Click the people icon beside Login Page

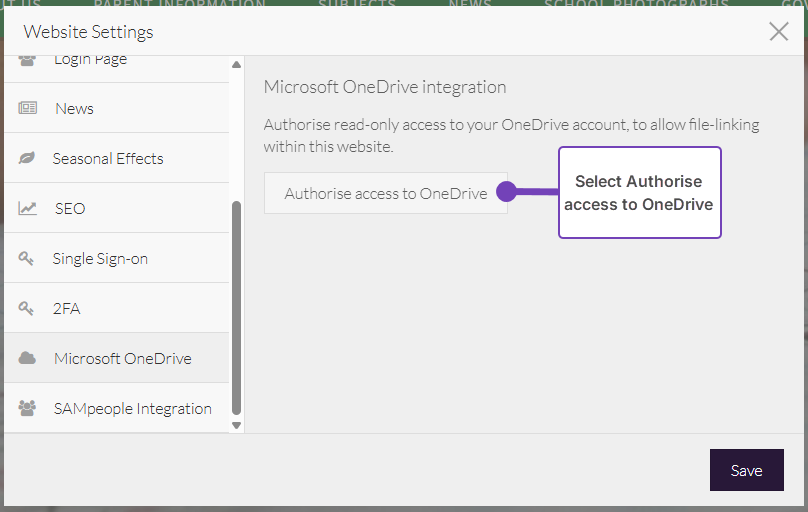click(x=27, y=60)
